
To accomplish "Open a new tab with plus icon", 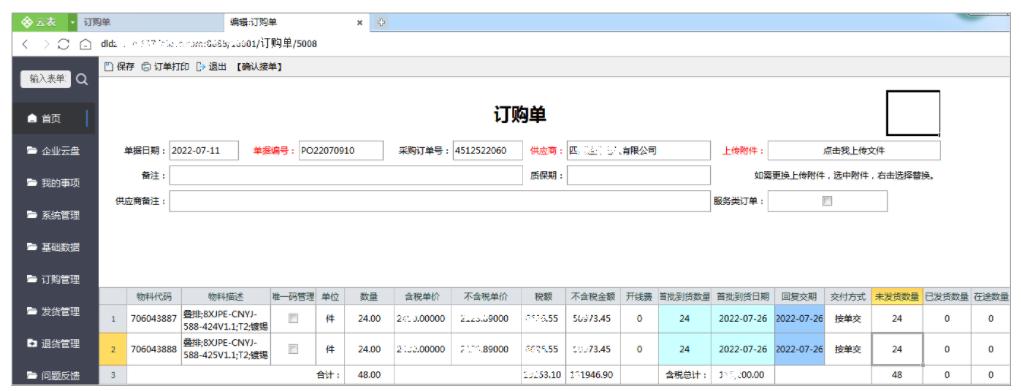I will pyautogui.click(x=381, y=22).
